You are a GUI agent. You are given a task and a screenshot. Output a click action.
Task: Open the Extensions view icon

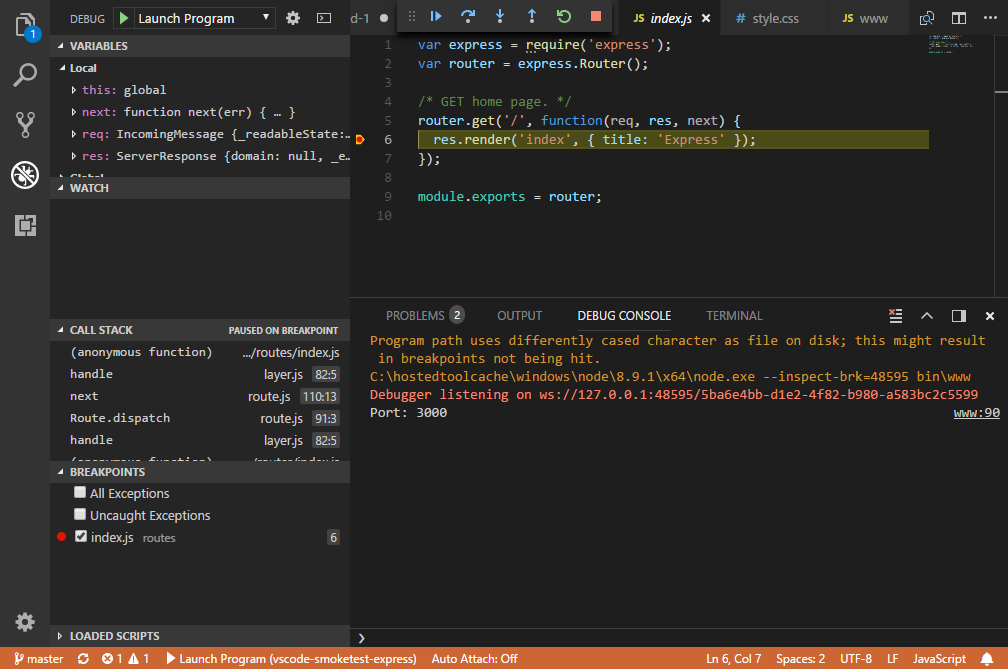click(25, 226)
